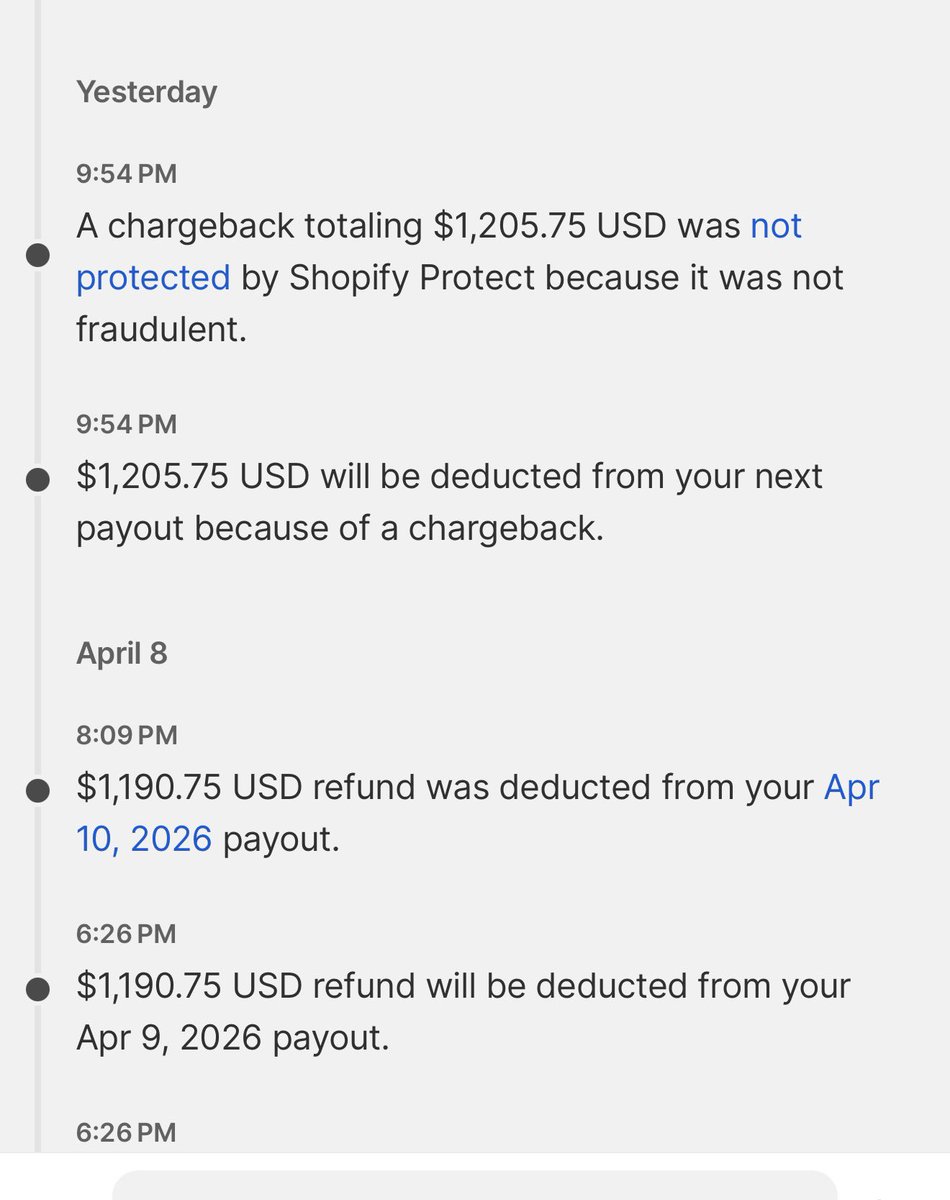Open the "not protected" link

click(x=152, y=277)
